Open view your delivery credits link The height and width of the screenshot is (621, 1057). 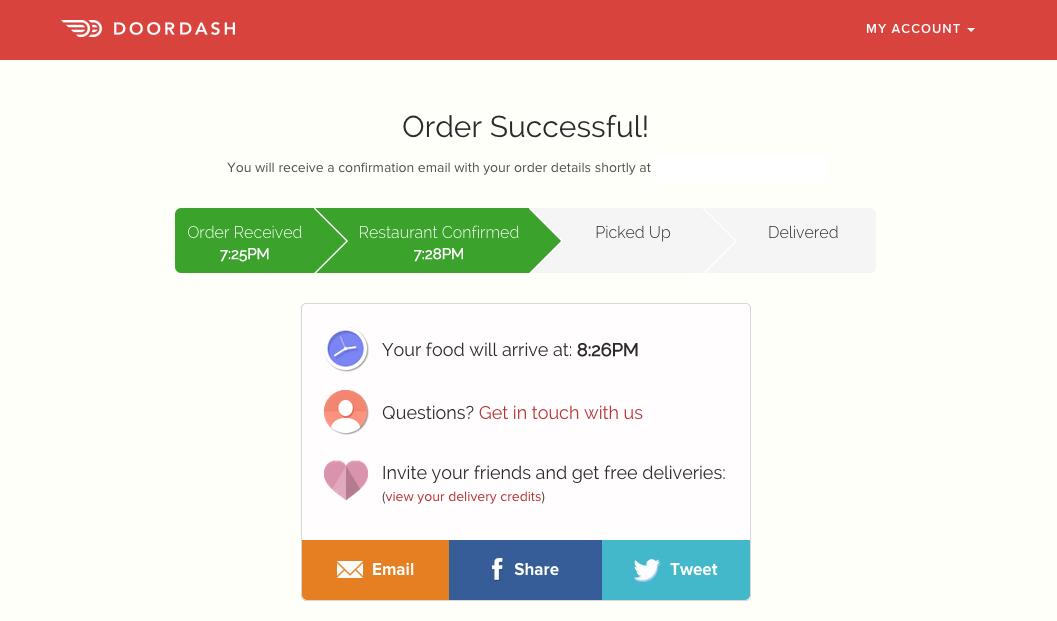pyautogui.click(x=463, y=497)
